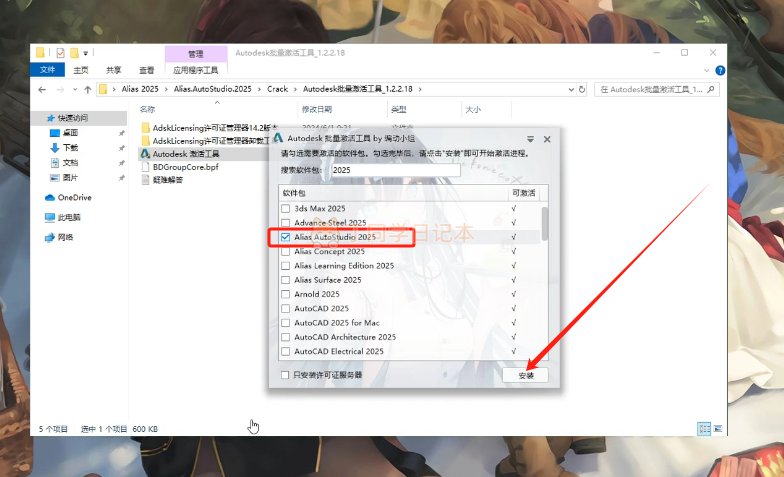The height and width of the screenshot is (477, 784).
Task: Open the 应用程序工具 ribbon tab
Action: [x=196, y=70]
